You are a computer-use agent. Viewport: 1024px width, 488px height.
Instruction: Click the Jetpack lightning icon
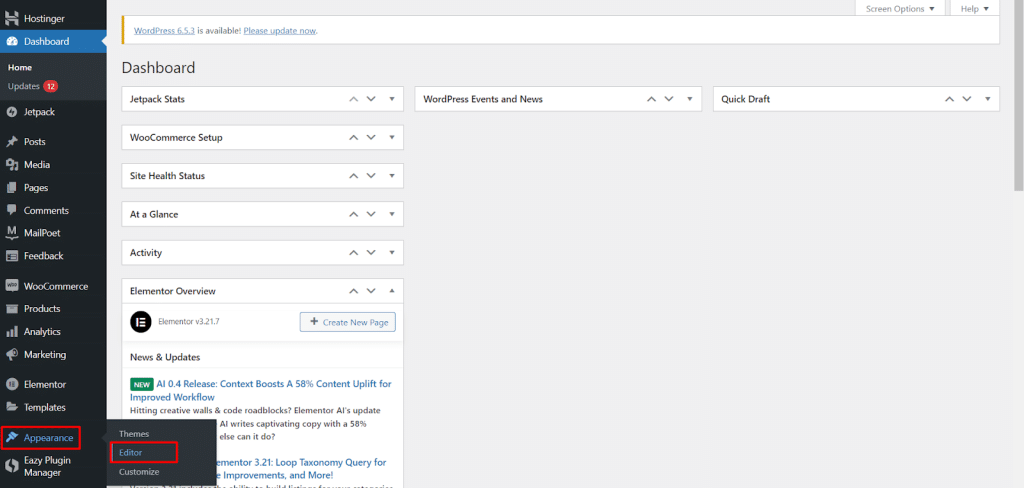point(12,112)
